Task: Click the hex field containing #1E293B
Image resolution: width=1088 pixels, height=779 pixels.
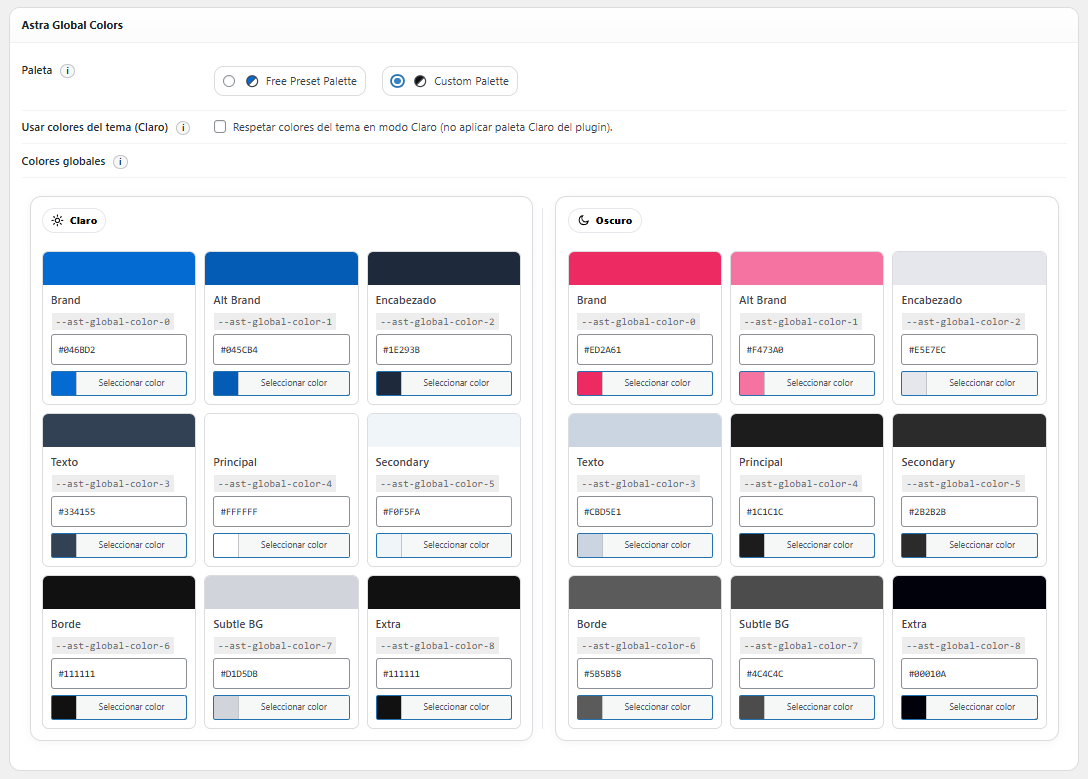Action: click(443, 350)
